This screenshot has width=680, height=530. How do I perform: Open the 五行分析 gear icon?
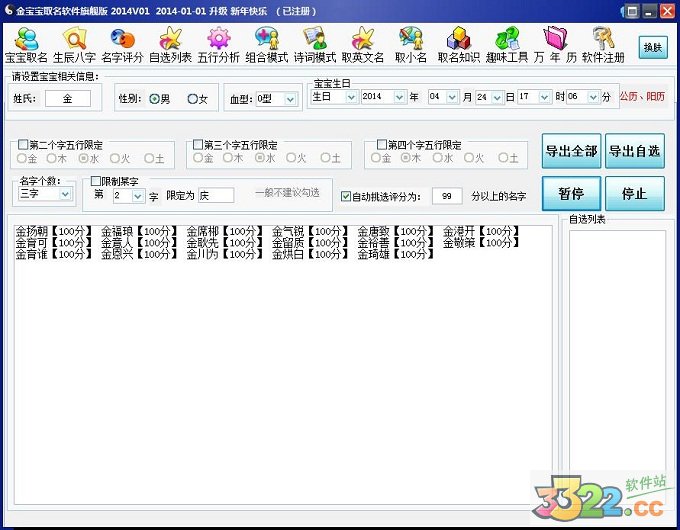tap(218, 44)
